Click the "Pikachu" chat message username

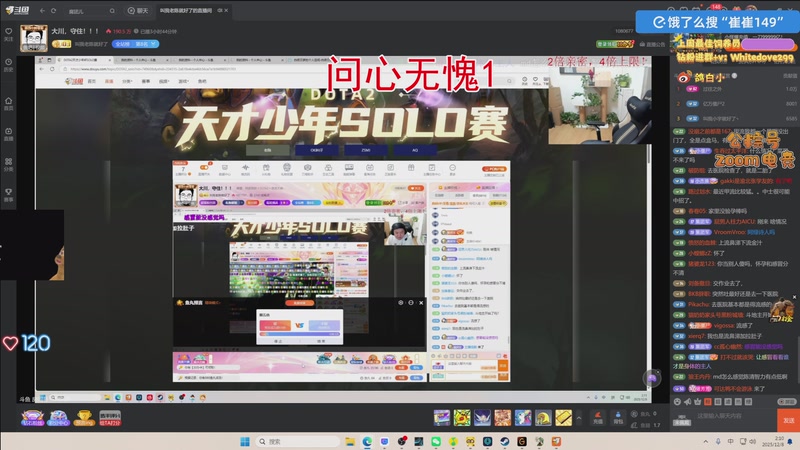click(698, 304)
